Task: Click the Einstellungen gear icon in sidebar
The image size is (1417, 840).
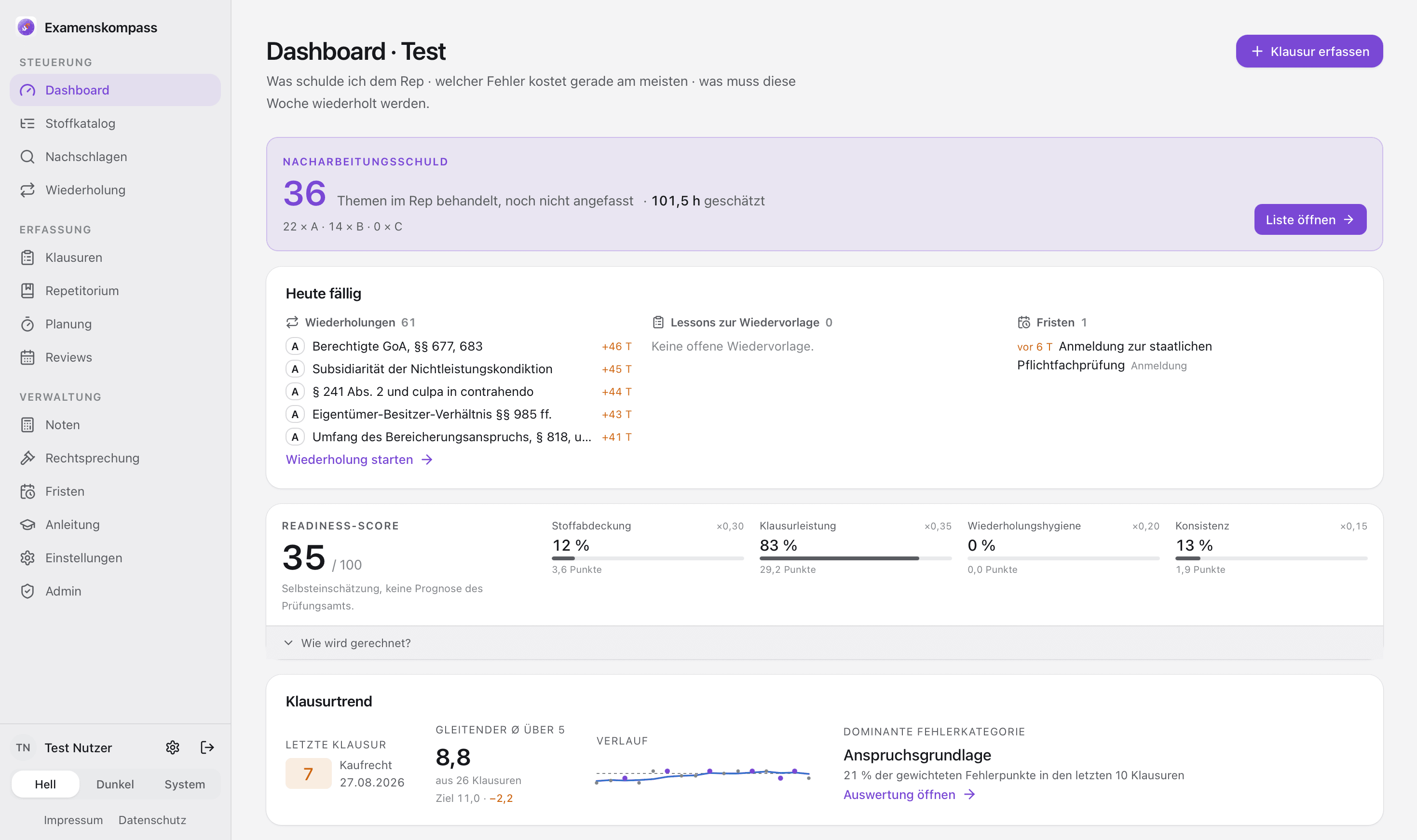Action: [x=27, y=558]
